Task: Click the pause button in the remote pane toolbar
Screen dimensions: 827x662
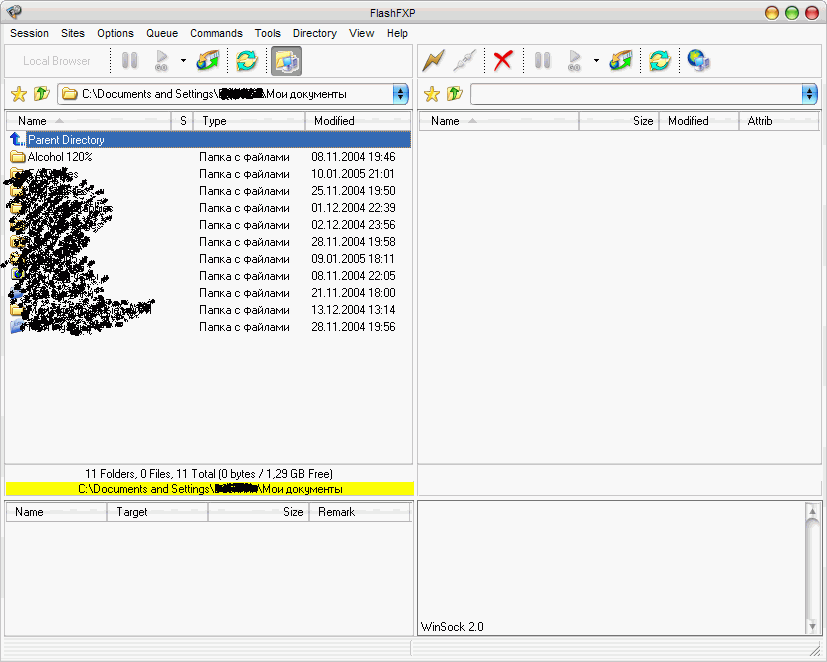Action: (542, 61)
